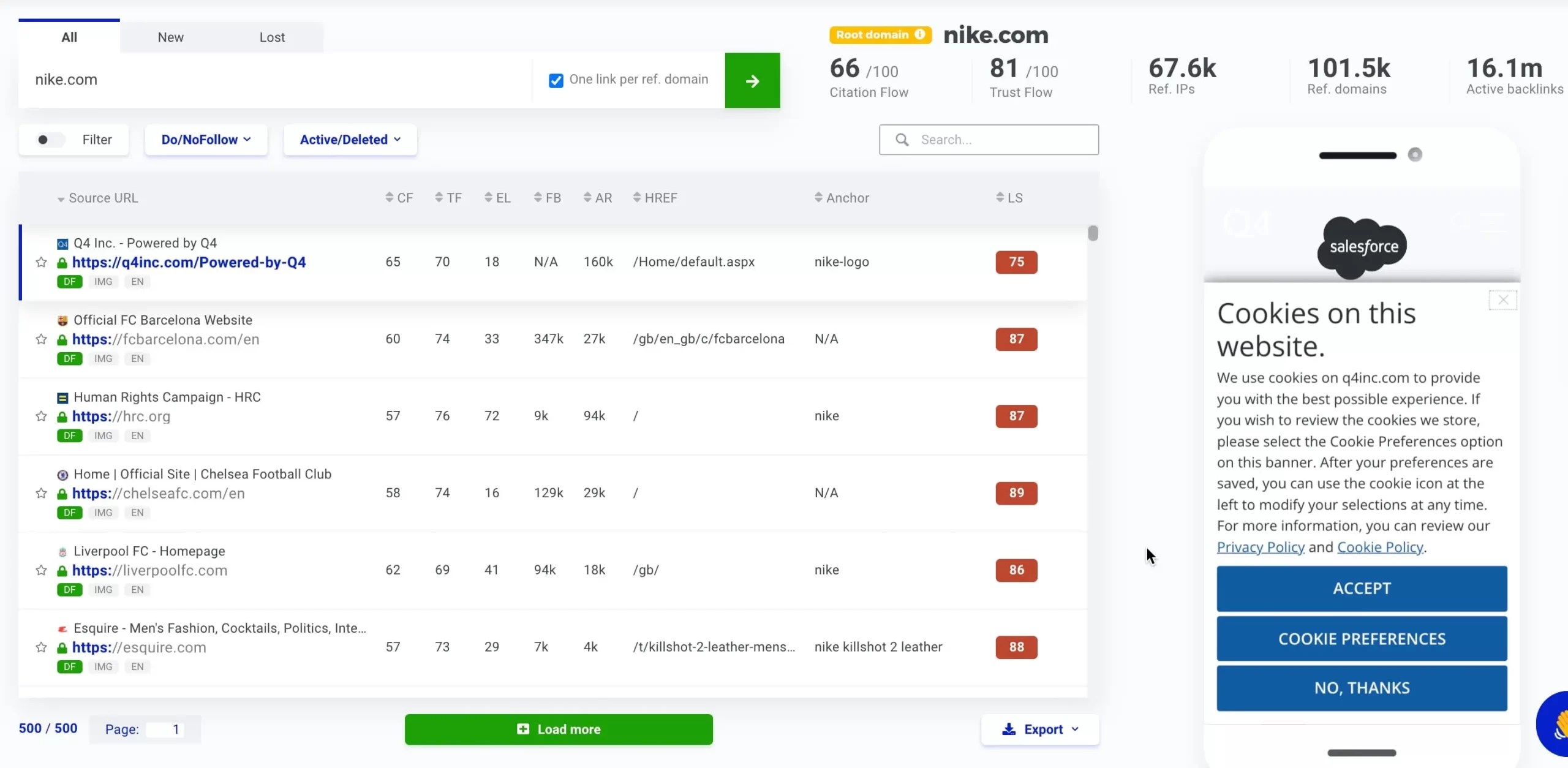1568x768 pixels.
Task: Click the favorite star for hrc.org
Action: click(x=41, y=416)
